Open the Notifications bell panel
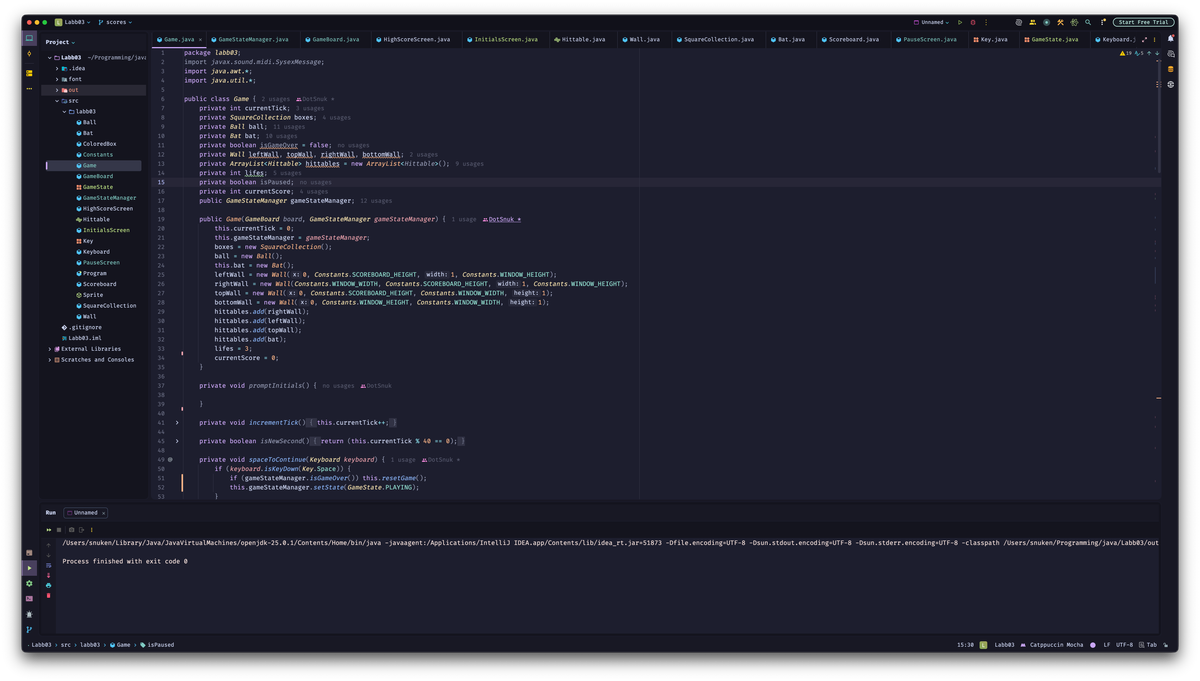 [1171, 39]
